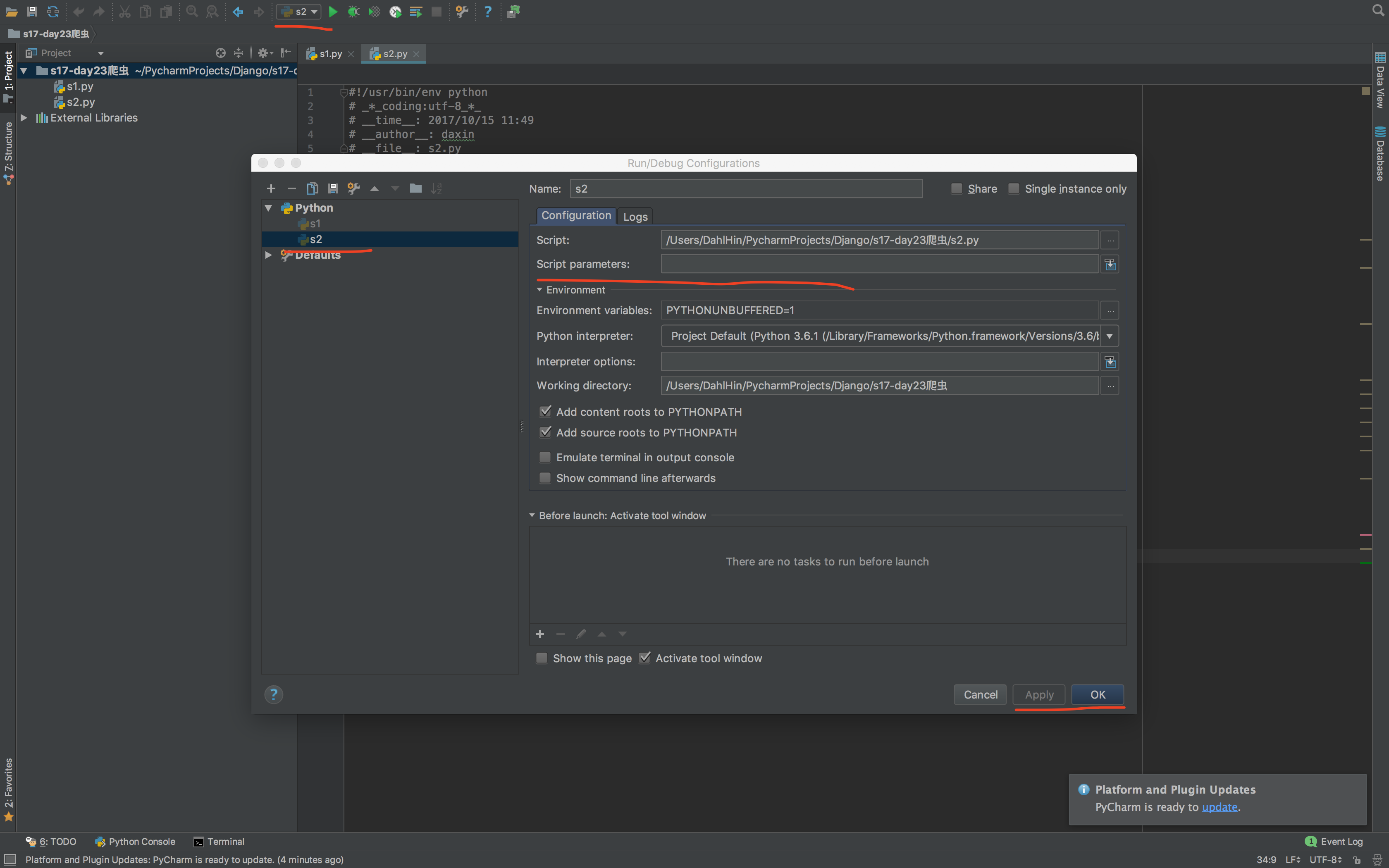Remove configuration with the minus icon

coord(291,188)
